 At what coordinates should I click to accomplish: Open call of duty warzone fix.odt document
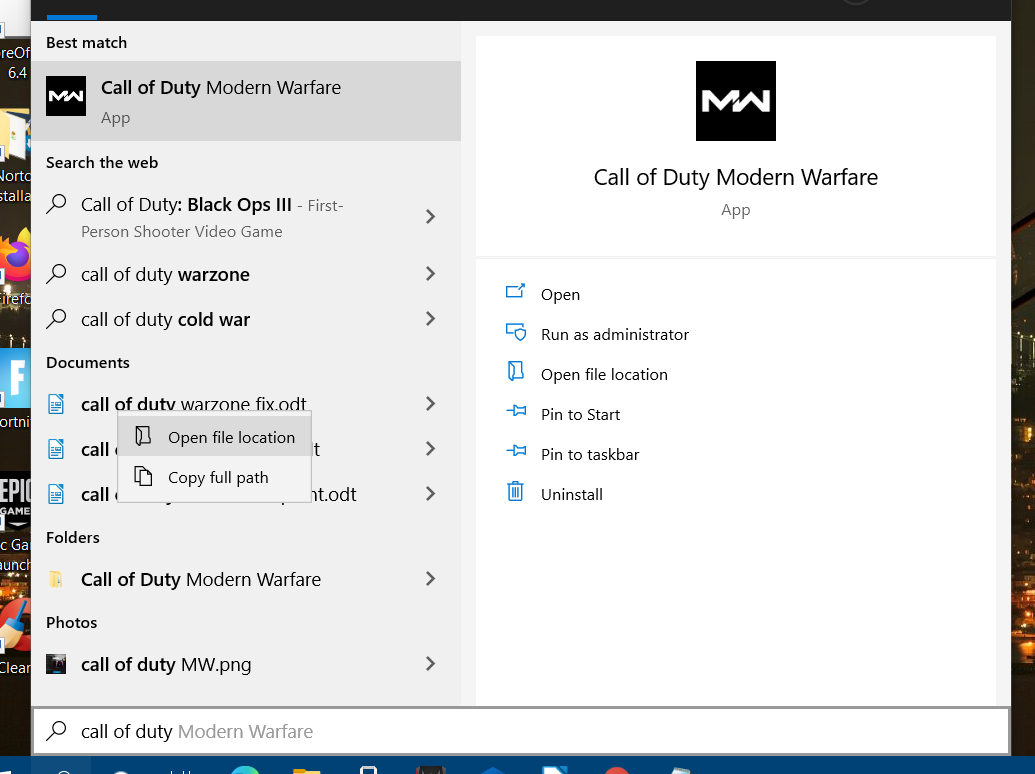(193, 404)
